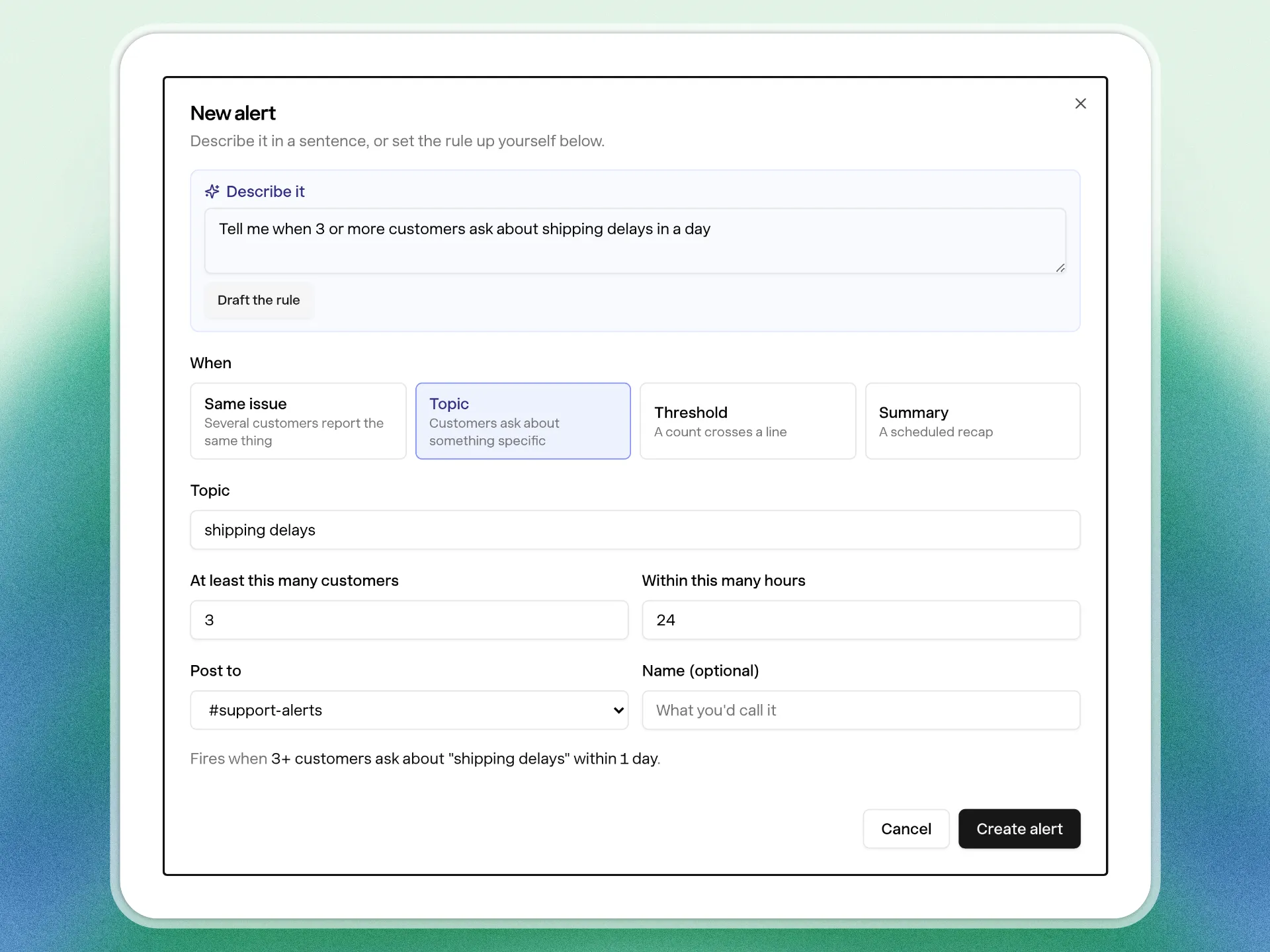Select the Topic option card
1270x952 pixels.
[523, 421]
